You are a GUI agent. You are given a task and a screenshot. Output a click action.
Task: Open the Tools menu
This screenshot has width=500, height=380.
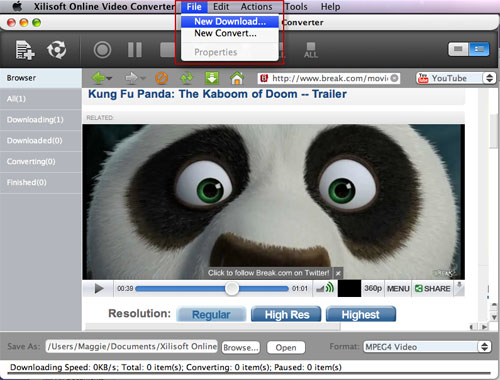pyautogui.click(x=296, y=7)
